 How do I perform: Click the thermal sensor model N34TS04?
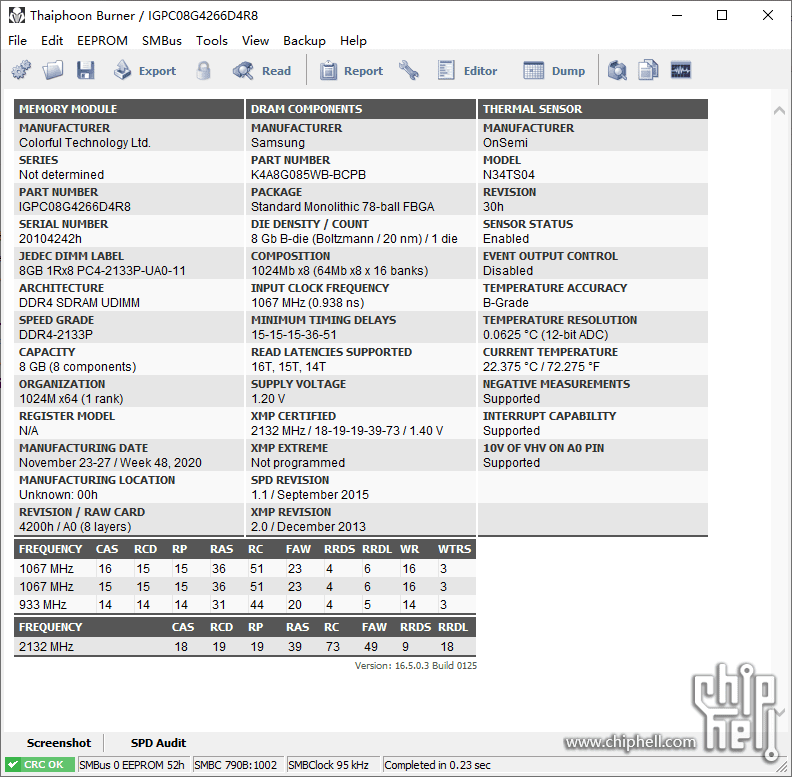(x=509, y=175)
